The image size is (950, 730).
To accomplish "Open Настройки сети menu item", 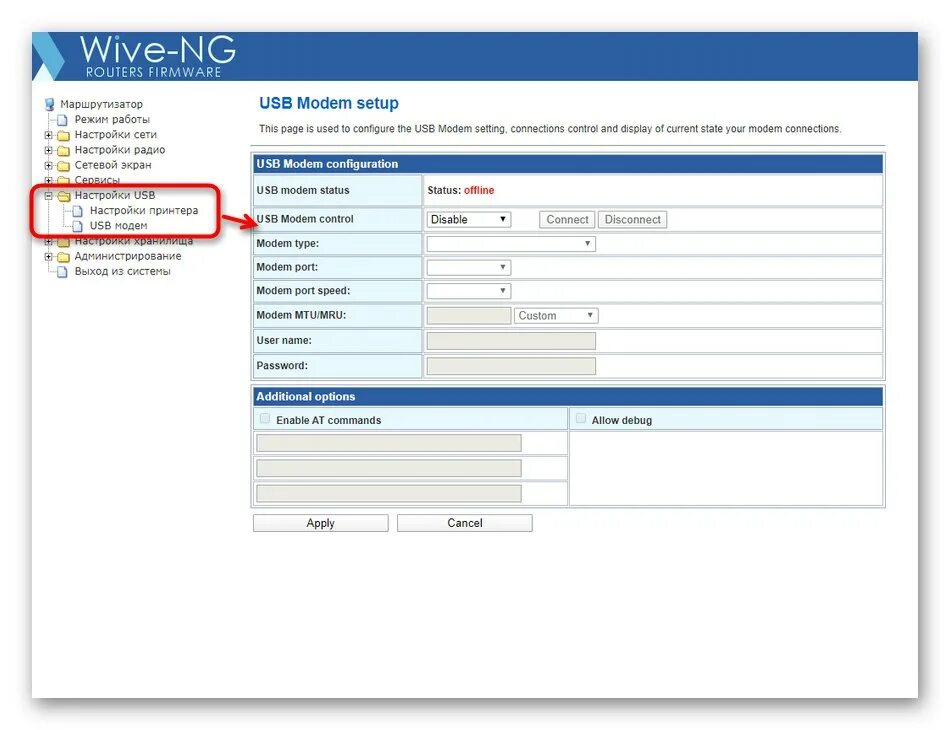I will click(116, 134).
